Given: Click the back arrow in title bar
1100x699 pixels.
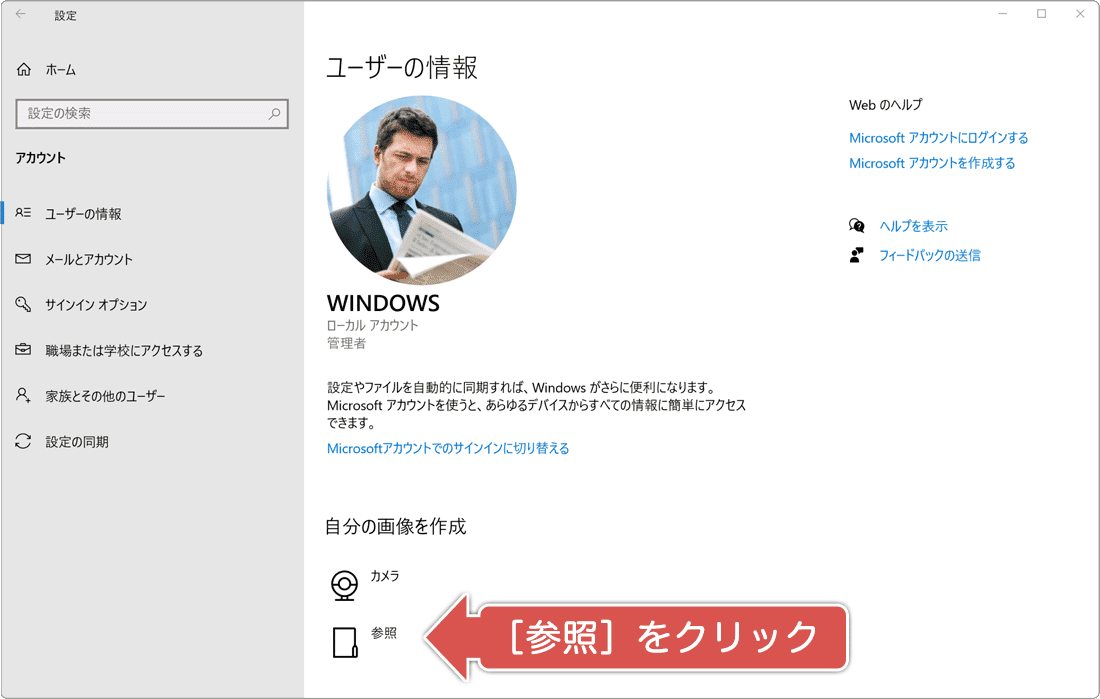Looking at the screenshot, I should click(21, 15).
